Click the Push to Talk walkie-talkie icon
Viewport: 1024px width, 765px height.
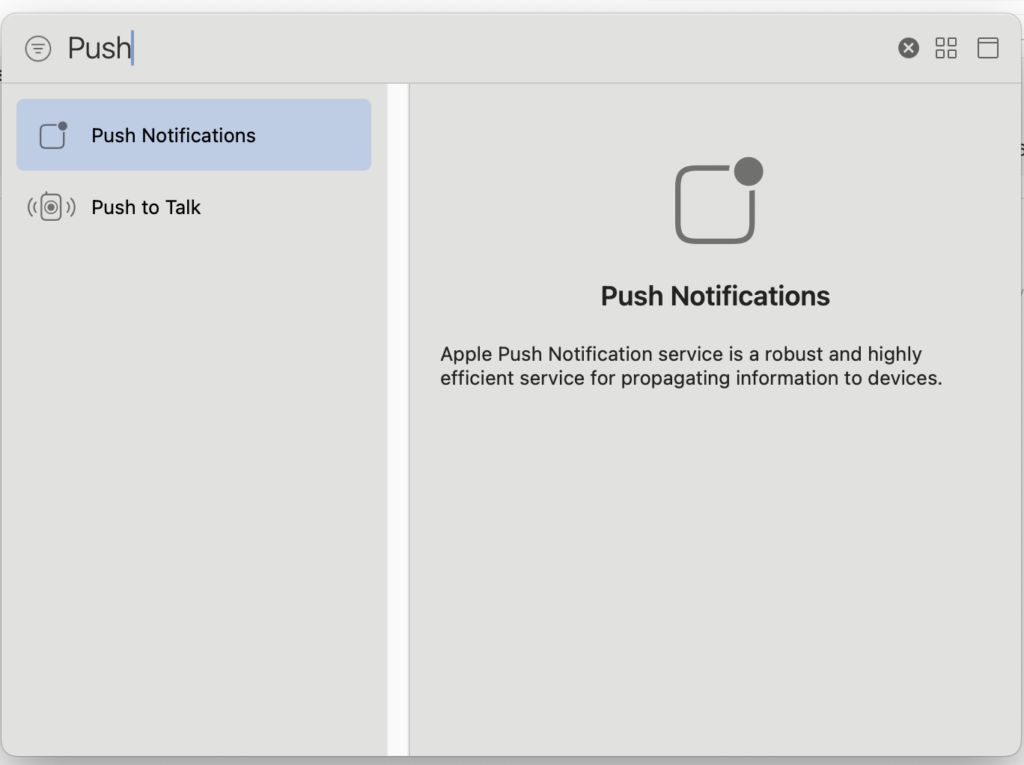(x=52, y=207)
